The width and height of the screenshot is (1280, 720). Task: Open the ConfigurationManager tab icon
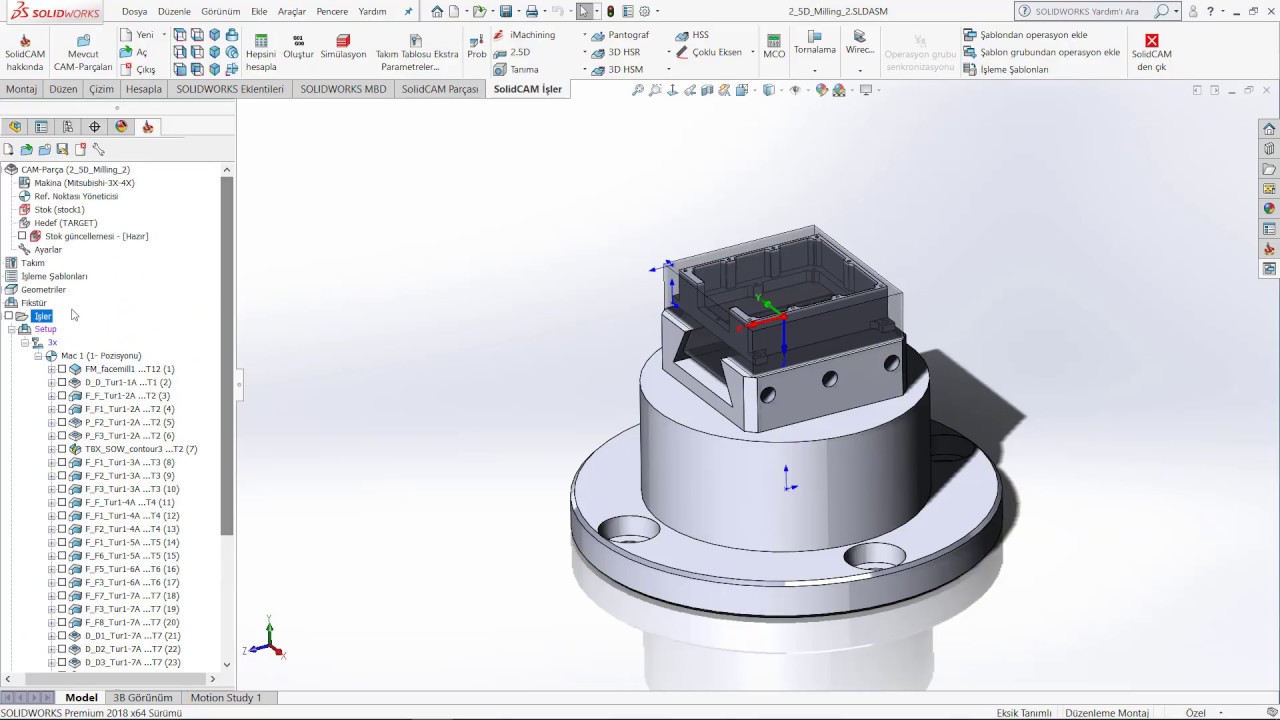point(68,127)
